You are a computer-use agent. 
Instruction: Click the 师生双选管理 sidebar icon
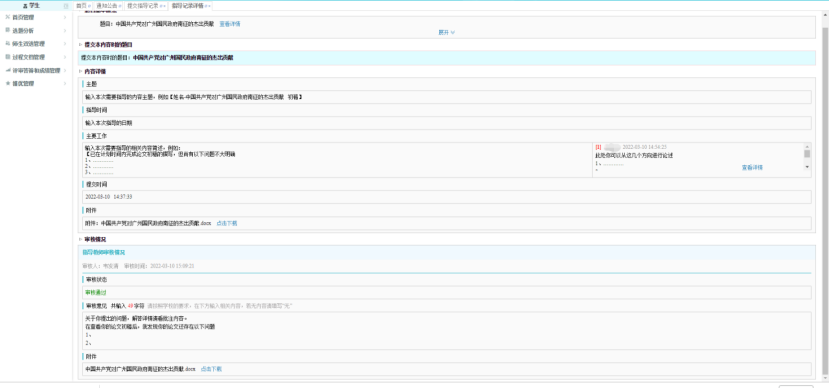(7, 43)
